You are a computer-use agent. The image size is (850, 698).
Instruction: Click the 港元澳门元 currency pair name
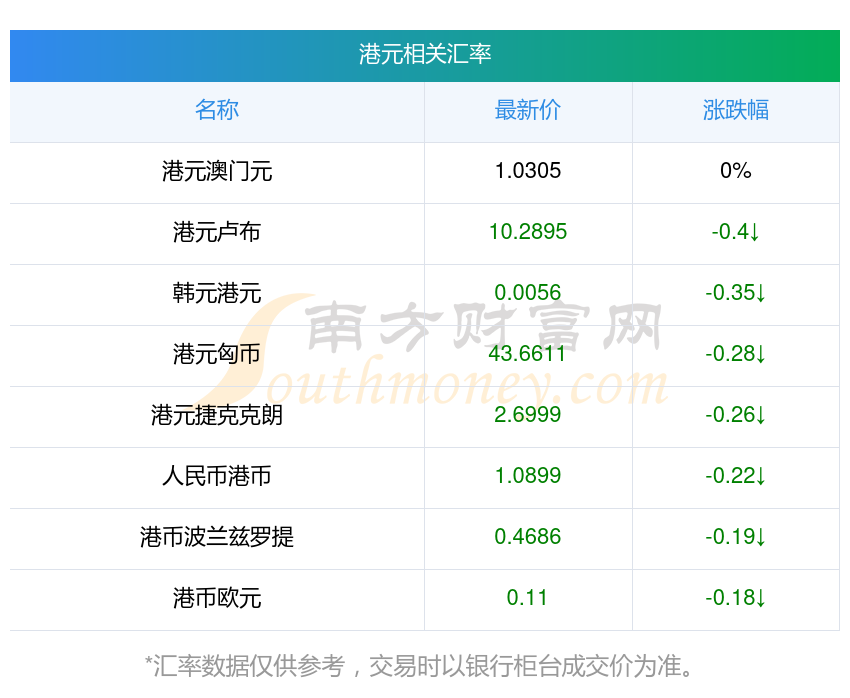point(217,171)
